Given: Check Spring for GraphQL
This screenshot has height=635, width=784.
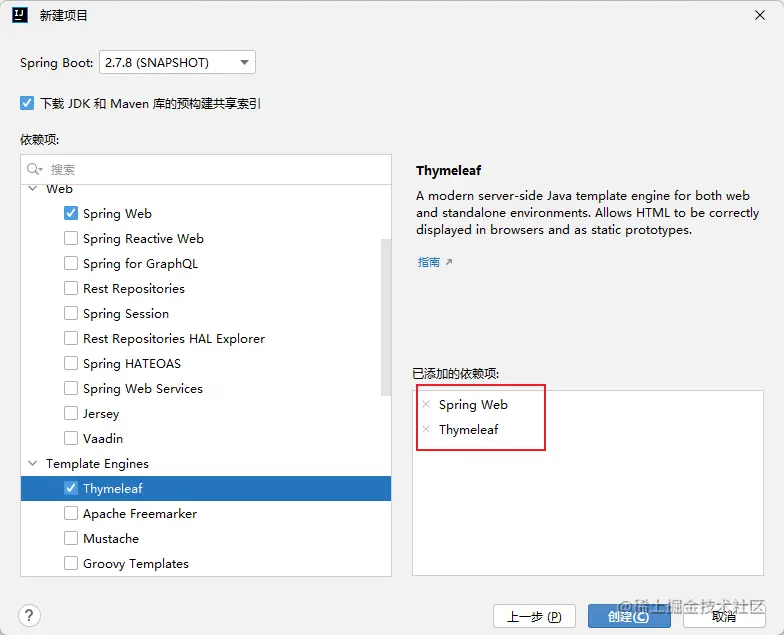Looking at the screenshot, I should 71,263.
